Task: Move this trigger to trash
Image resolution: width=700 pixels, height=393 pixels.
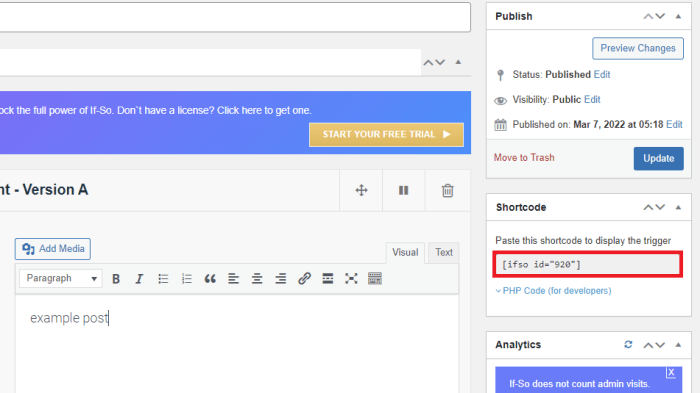Action: pos(524,158)
